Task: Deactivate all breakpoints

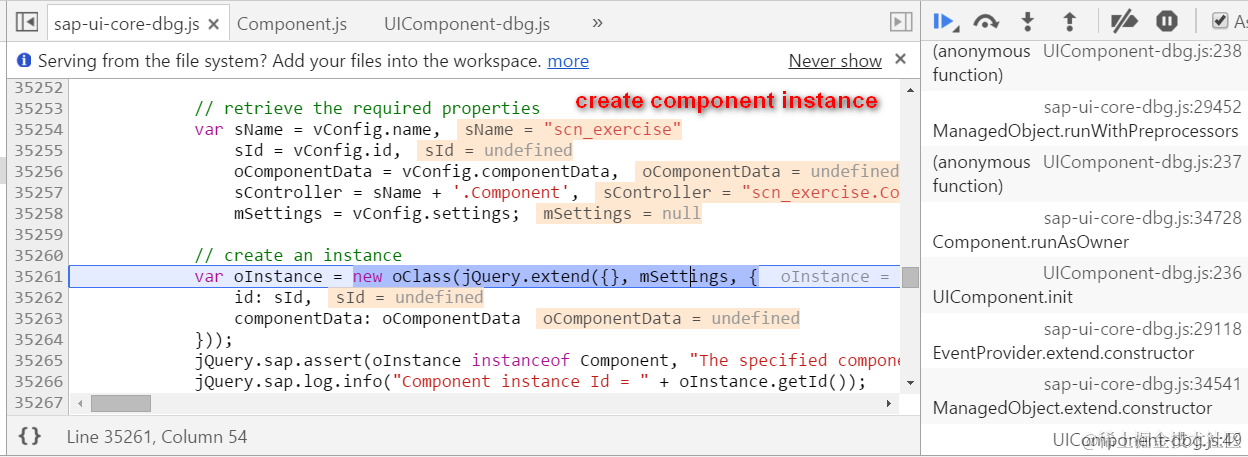Action: [x=1125, y=21]
